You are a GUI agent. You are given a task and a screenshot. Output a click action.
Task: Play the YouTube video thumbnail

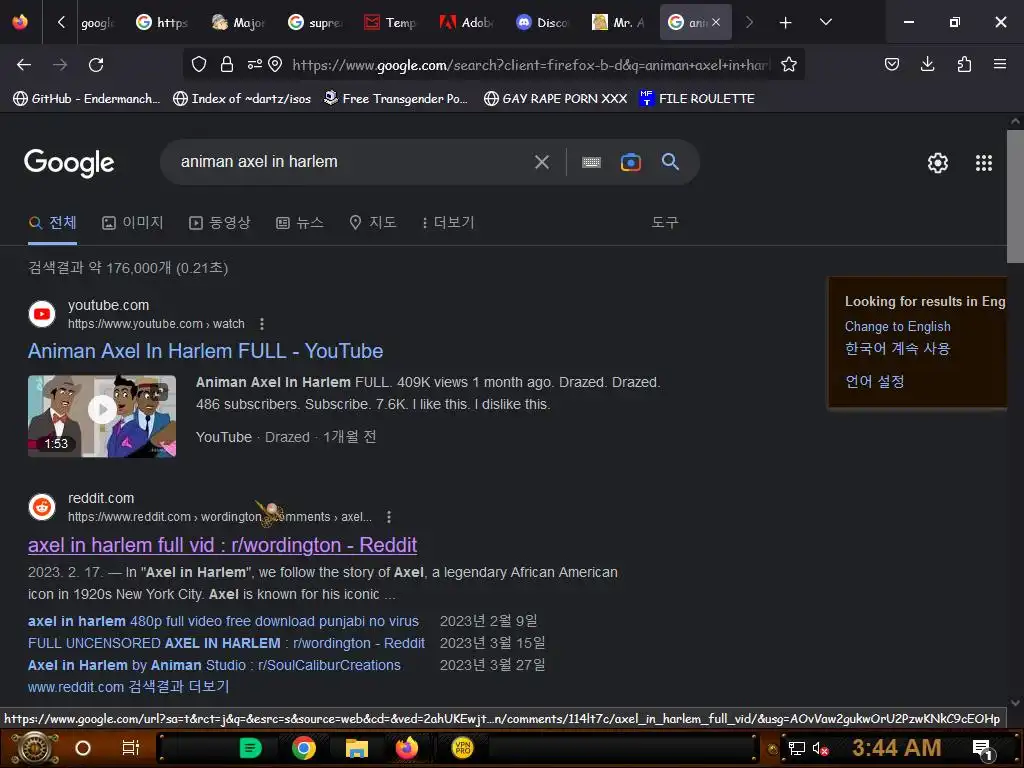102,416
